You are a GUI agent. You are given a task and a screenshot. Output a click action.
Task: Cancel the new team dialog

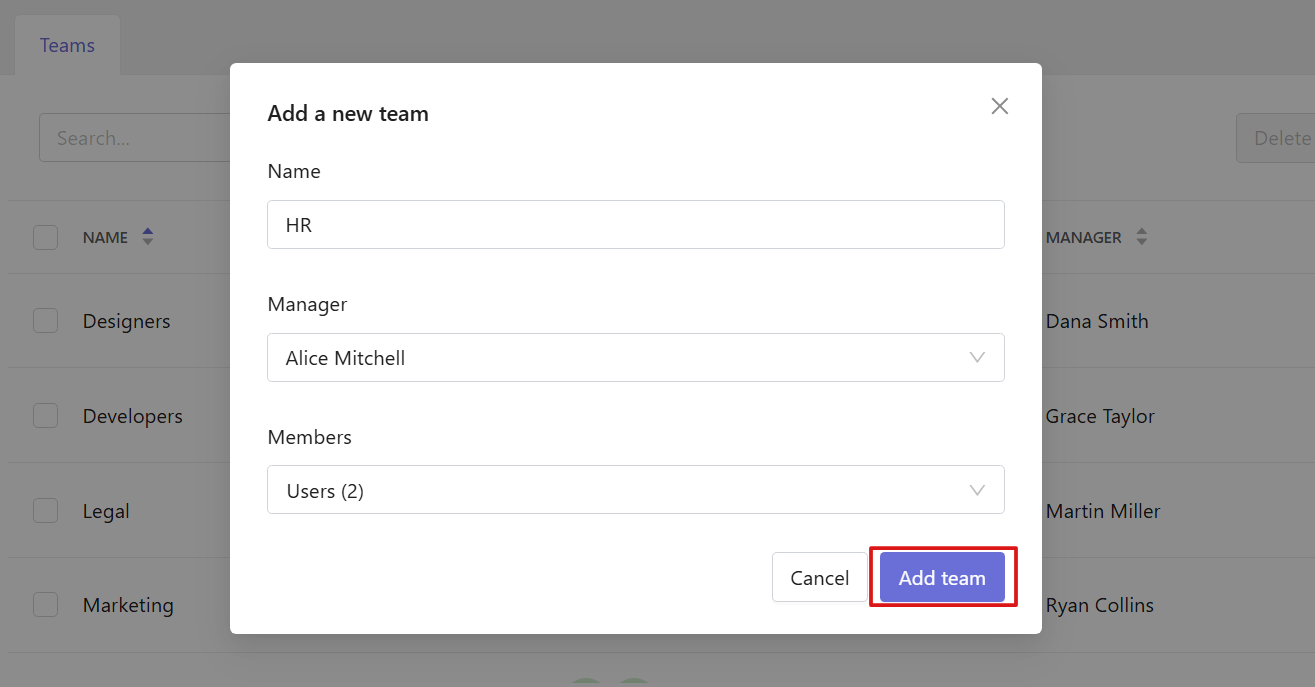click(819, 577)
